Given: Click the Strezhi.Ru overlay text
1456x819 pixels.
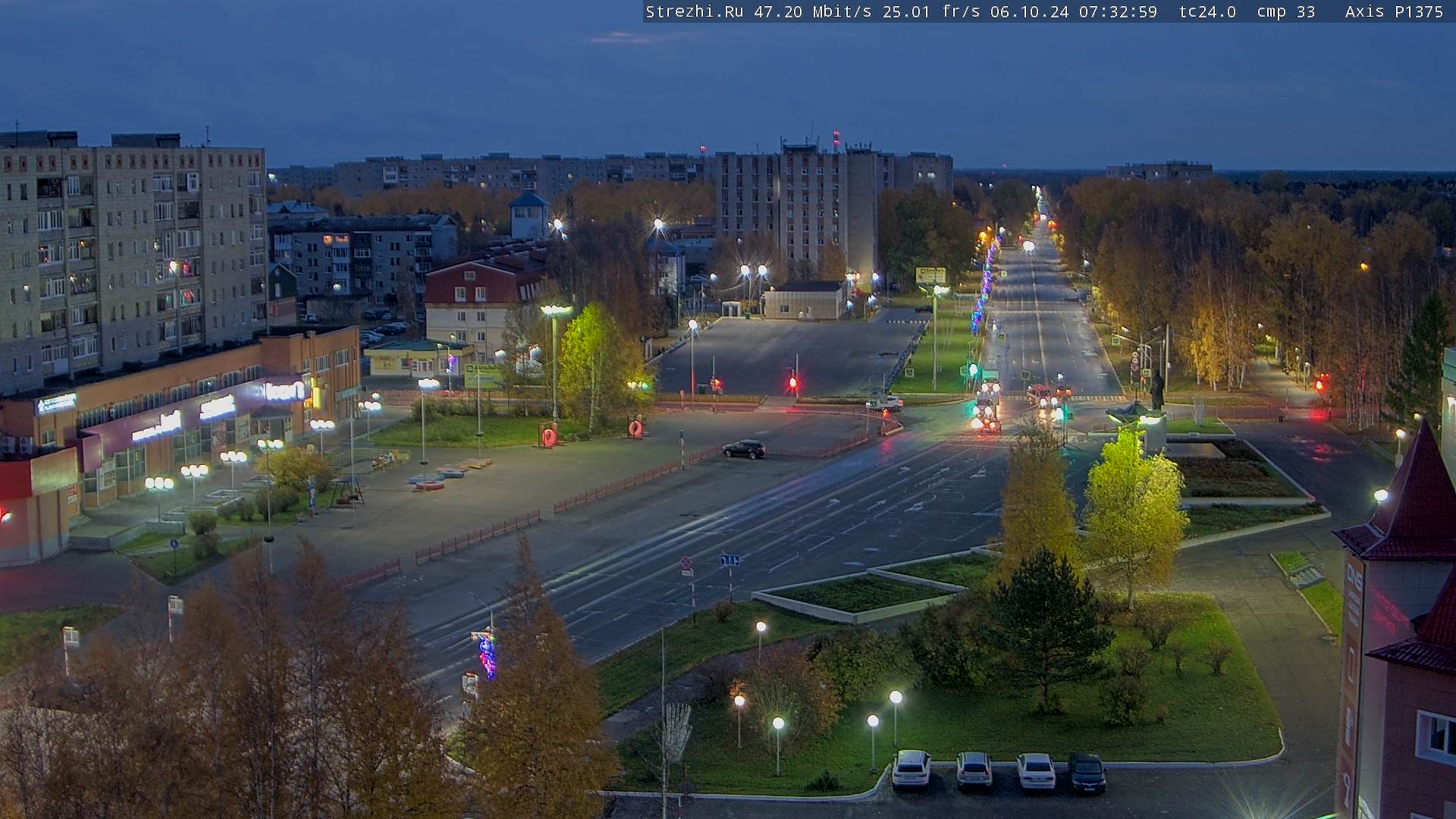Looking at the screenshot, I should coord(695,11).
